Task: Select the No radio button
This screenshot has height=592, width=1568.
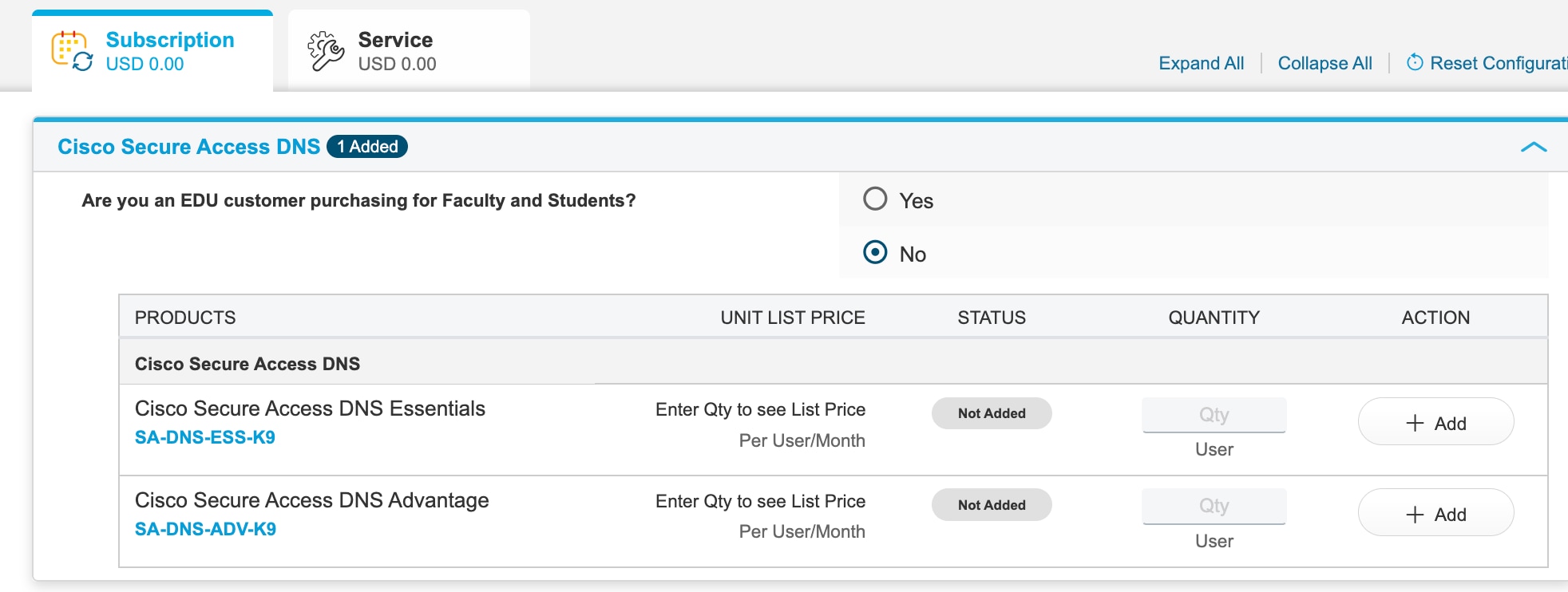Action: click(875, 252)
